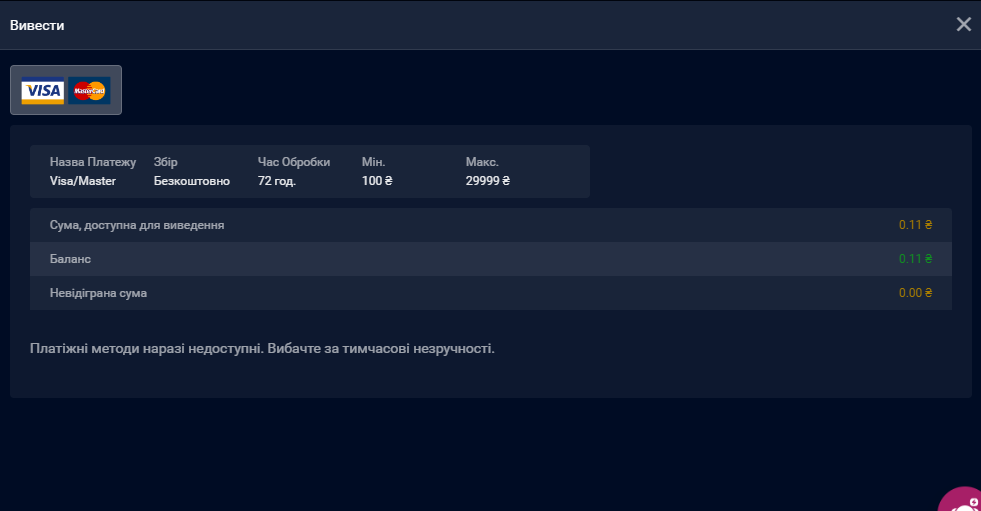The height and width of the screenshot is (511, 981).
Task: Click the minimum amount 100 ₴
Action: (x=377, y=181)
